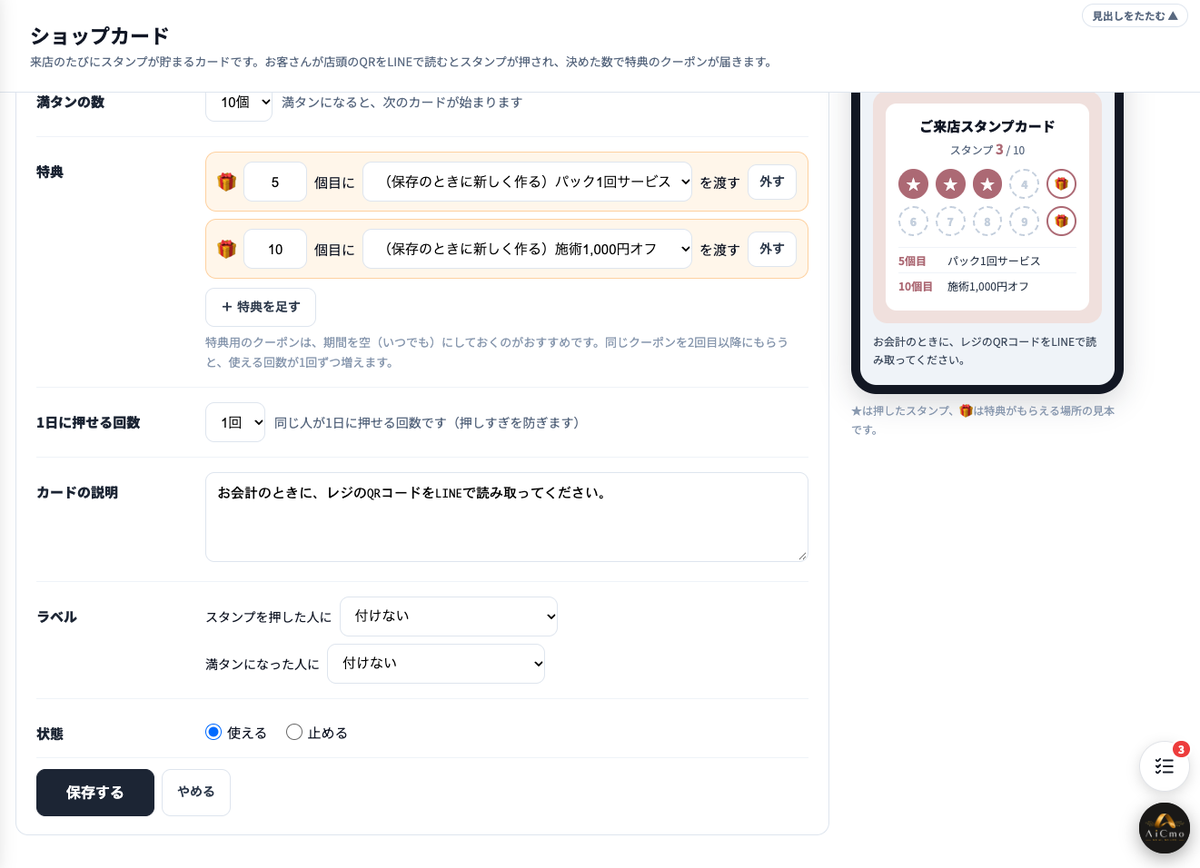The height and width of the screenshot is (868, 1200).
Task: Click 施術1,000円オフ in preview reward list
Action: click(988, 287)
